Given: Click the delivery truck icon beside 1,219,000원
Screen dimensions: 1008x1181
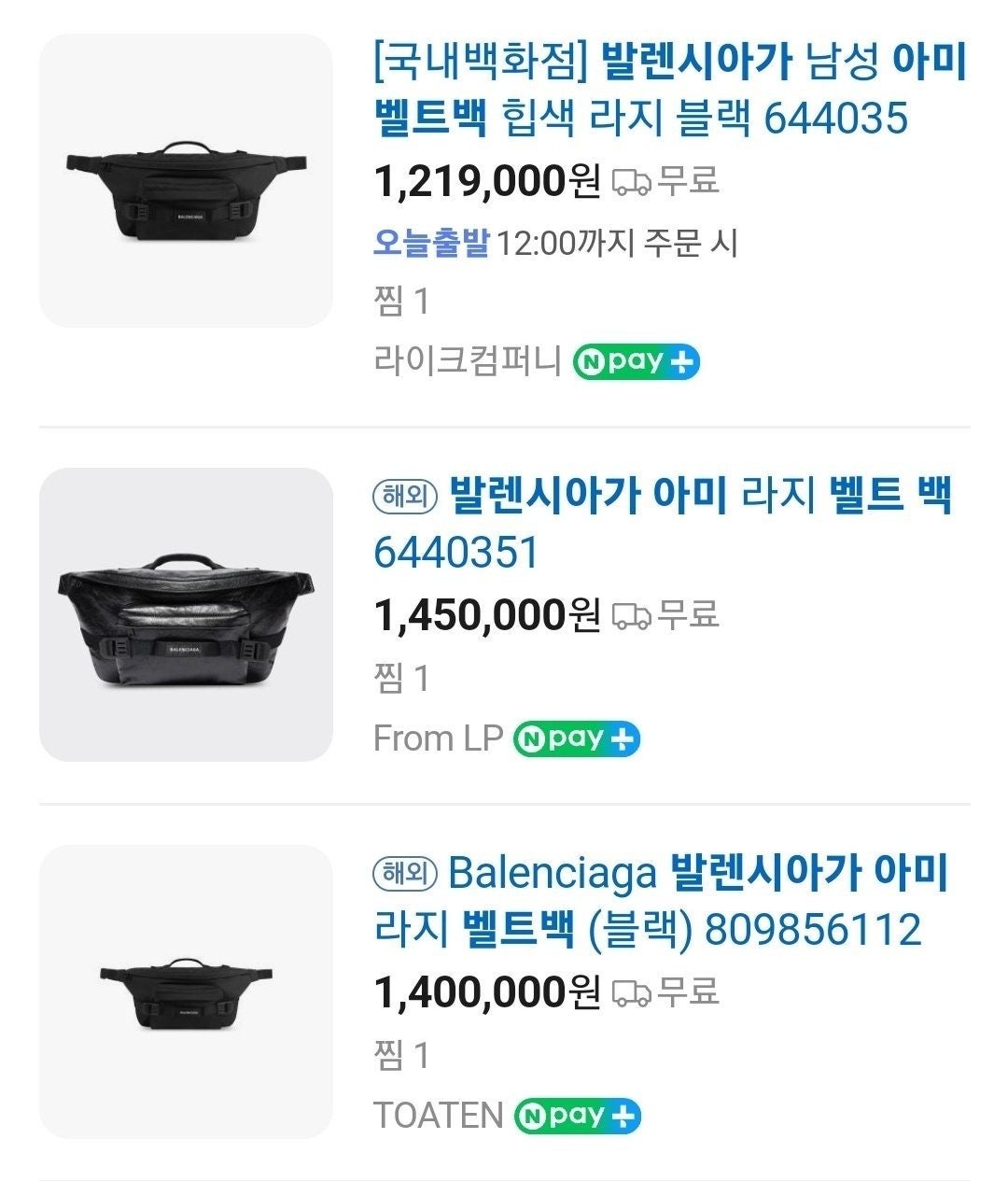Looking at the screenshot, I should point(631,182).
